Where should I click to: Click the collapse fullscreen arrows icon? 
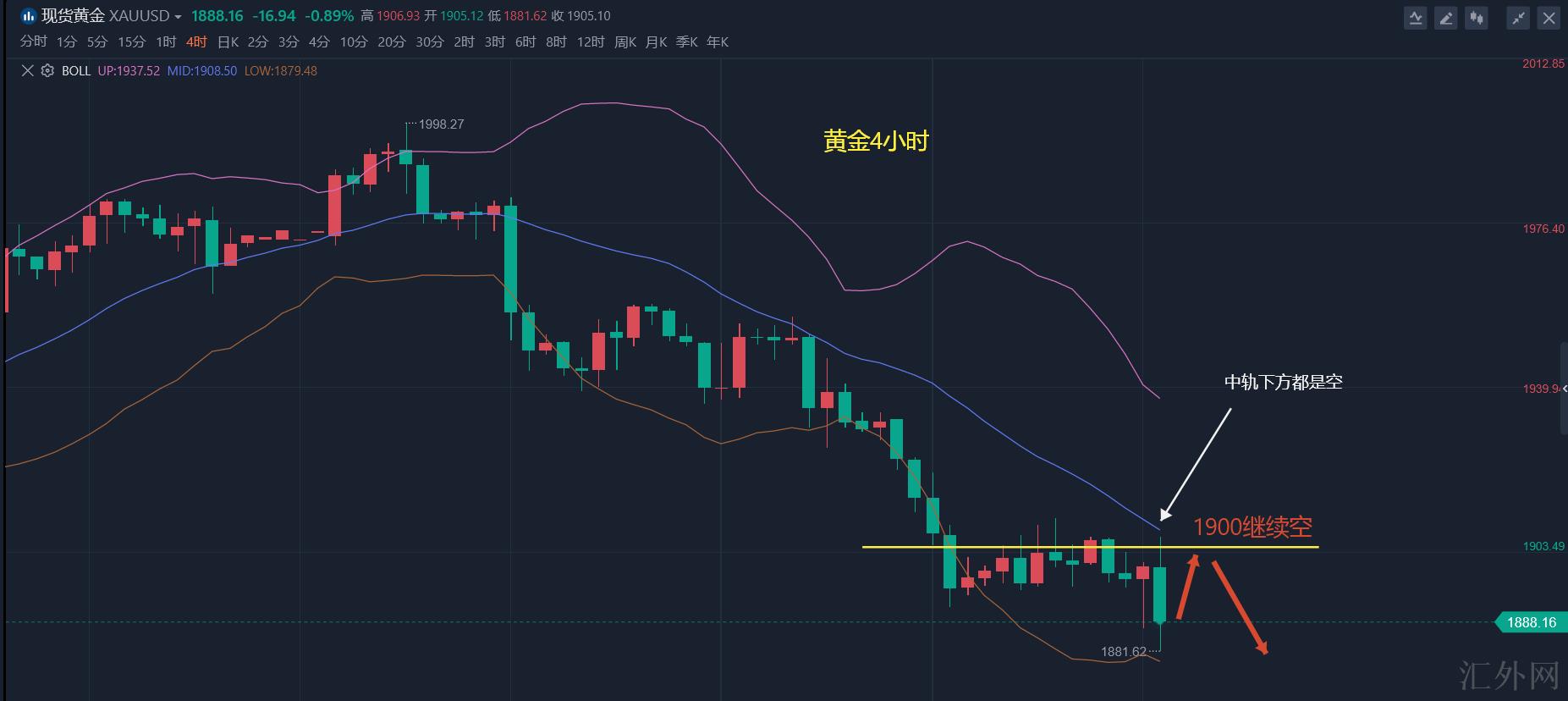(1519, 18)
